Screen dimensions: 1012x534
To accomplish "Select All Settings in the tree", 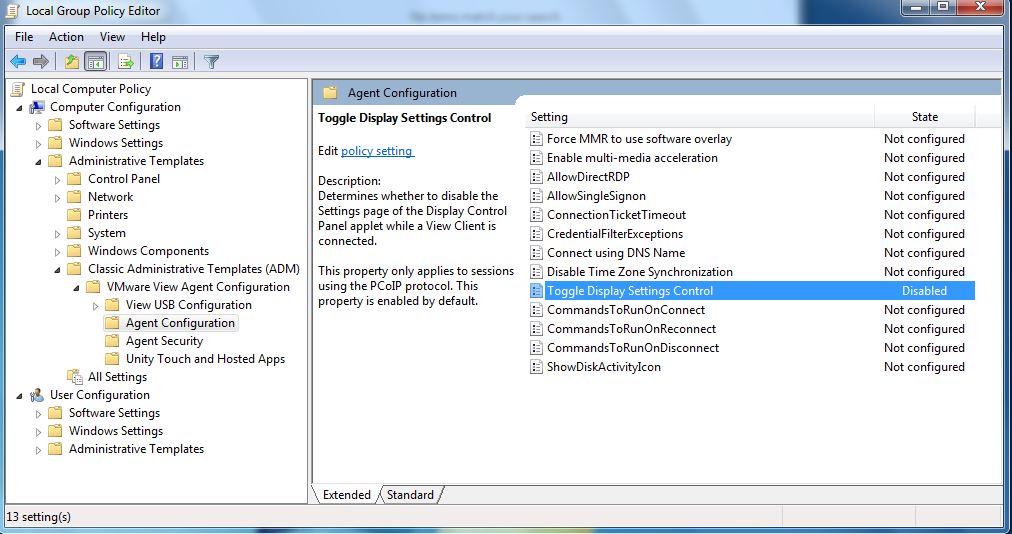I will (x=117, y=377).
